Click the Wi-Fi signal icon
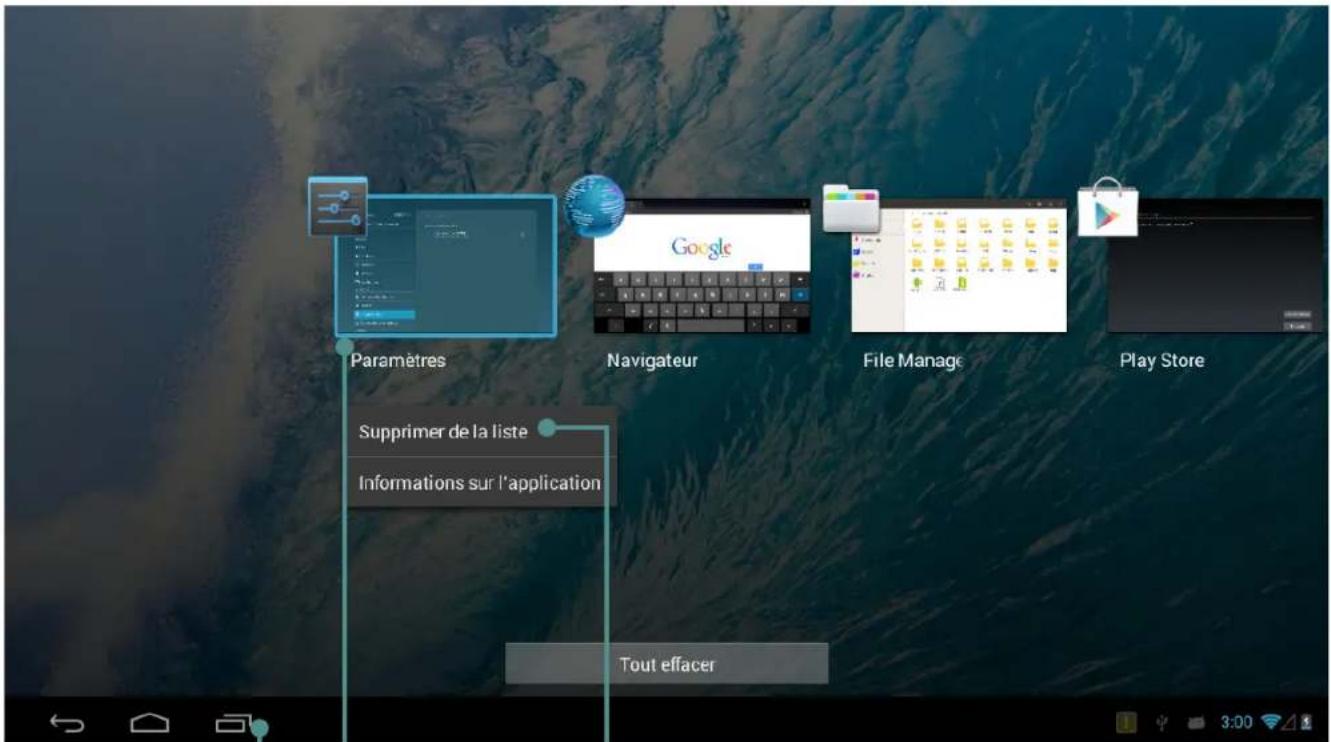This screenshot has width=1331, height=742. [1272, 722]
